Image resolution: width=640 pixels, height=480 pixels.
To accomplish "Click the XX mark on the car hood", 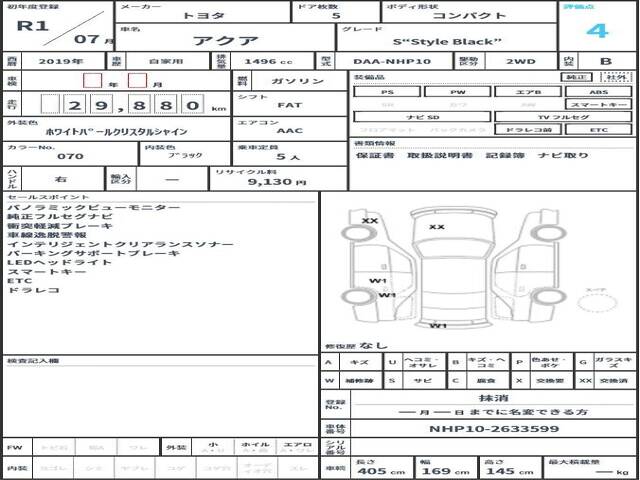I will [x=436, y=227].
